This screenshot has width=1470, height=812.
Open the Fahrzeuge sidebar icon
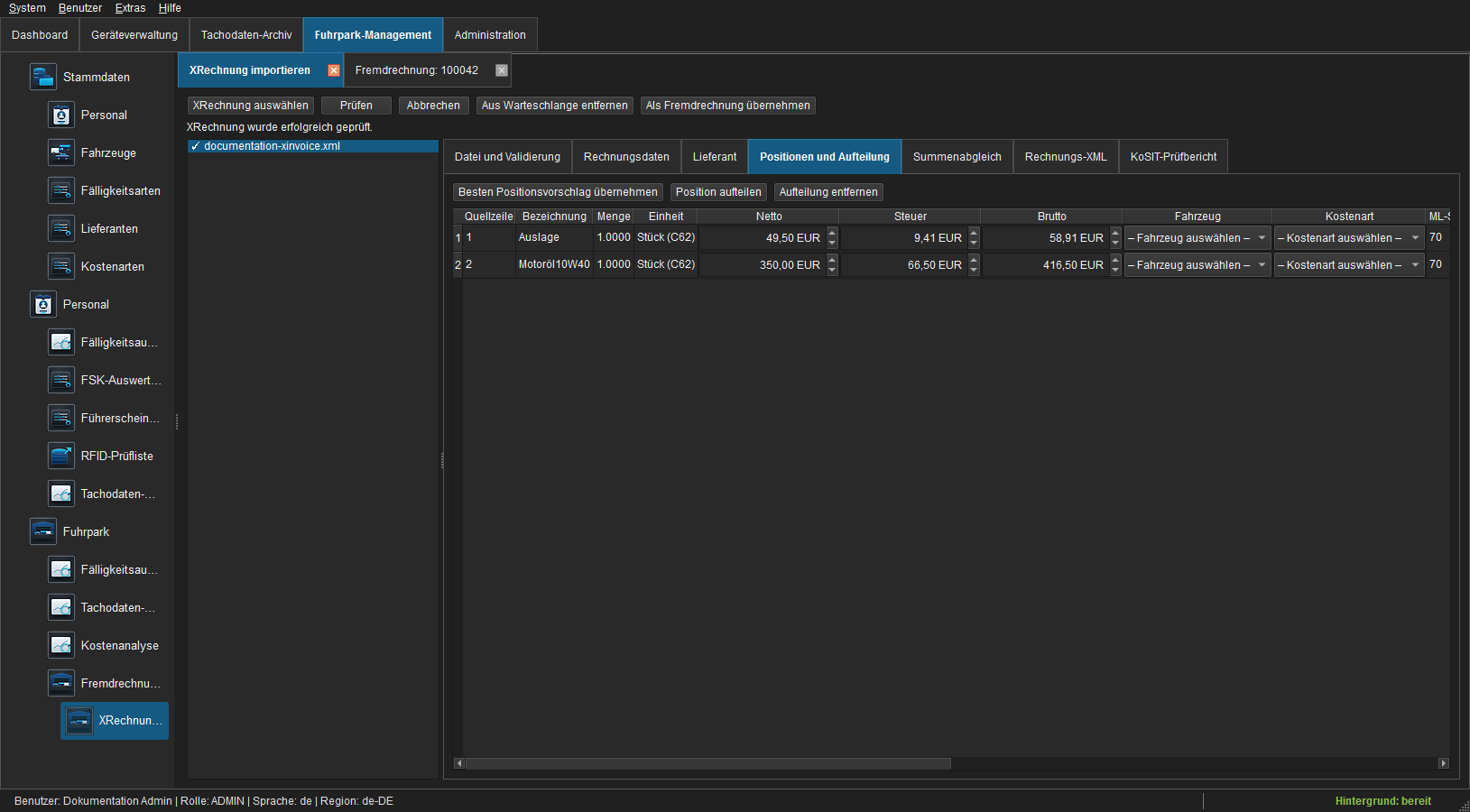[61, 152]
